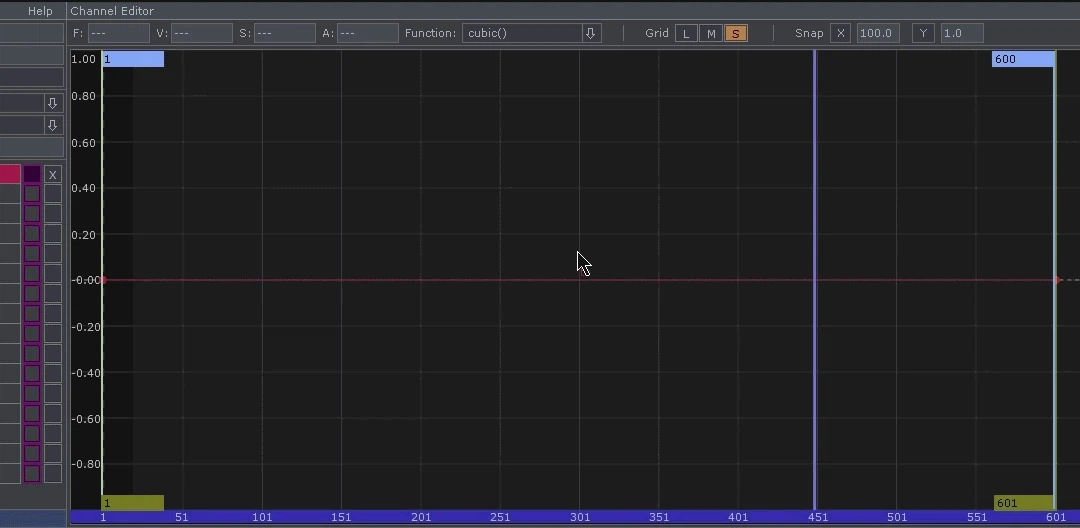Screen dimensions: 1080x528
Task: Click frame 201 on the time ruler
Action: click(421, 518)
